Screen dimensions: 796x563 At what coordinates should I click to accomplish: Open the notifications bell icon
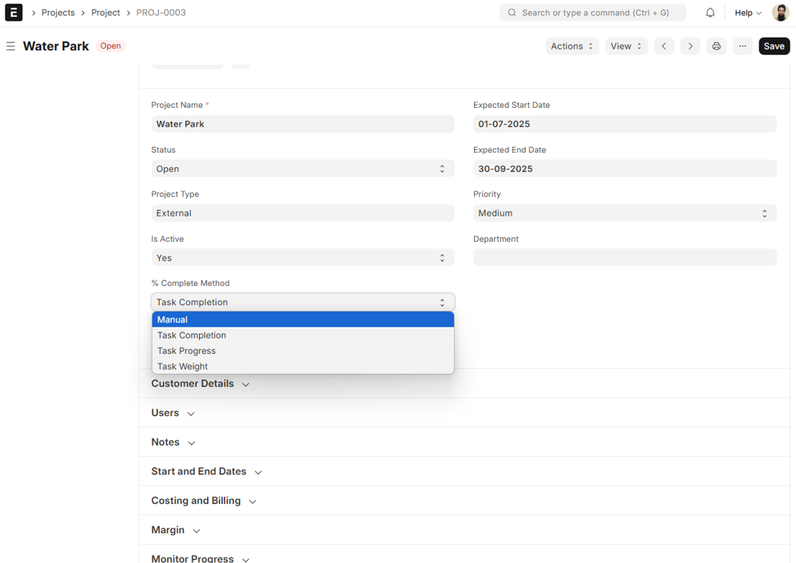(x=710, y=13)
